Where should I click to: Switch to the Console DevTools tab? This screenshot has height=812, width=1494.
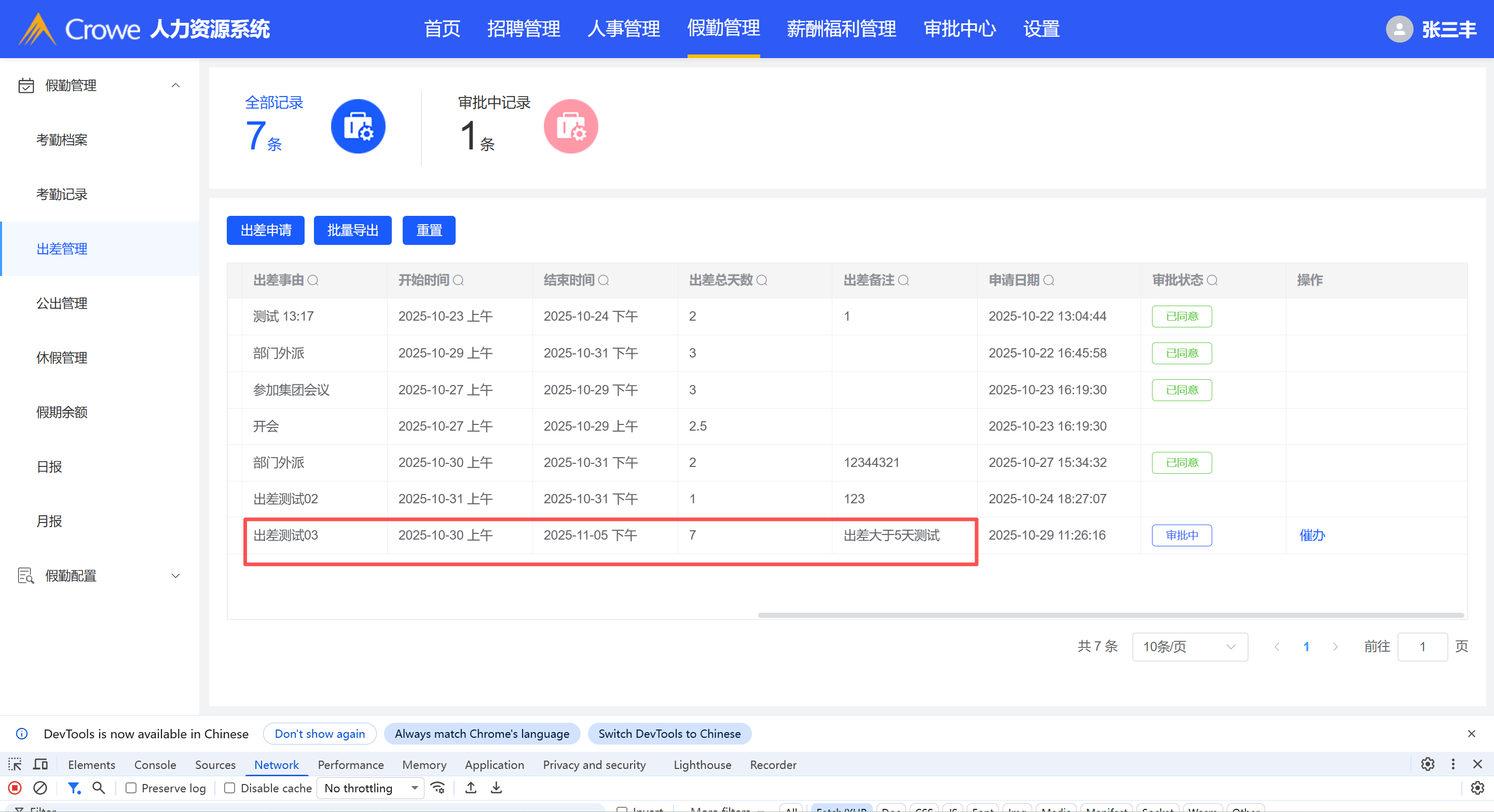[155, 764]
